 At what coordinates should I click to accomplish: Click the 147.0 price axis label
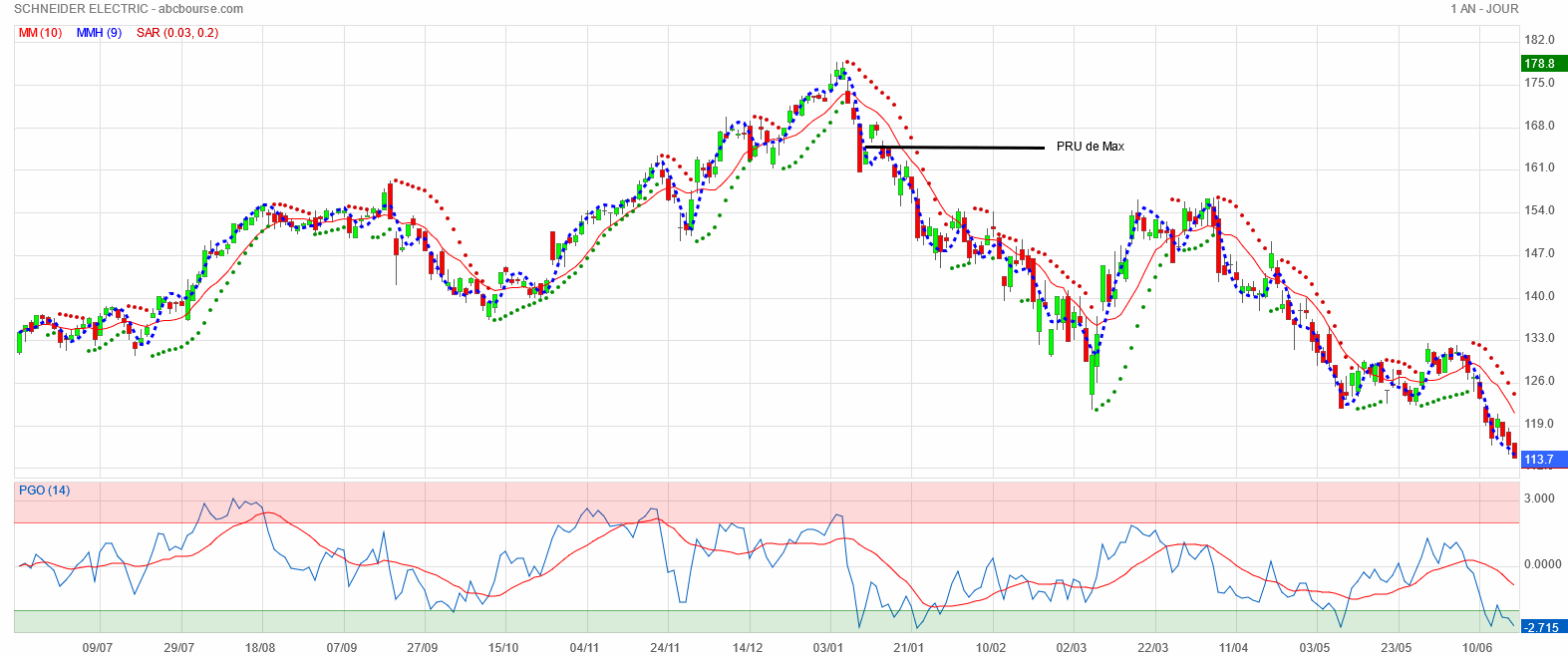click(1540, 253)
